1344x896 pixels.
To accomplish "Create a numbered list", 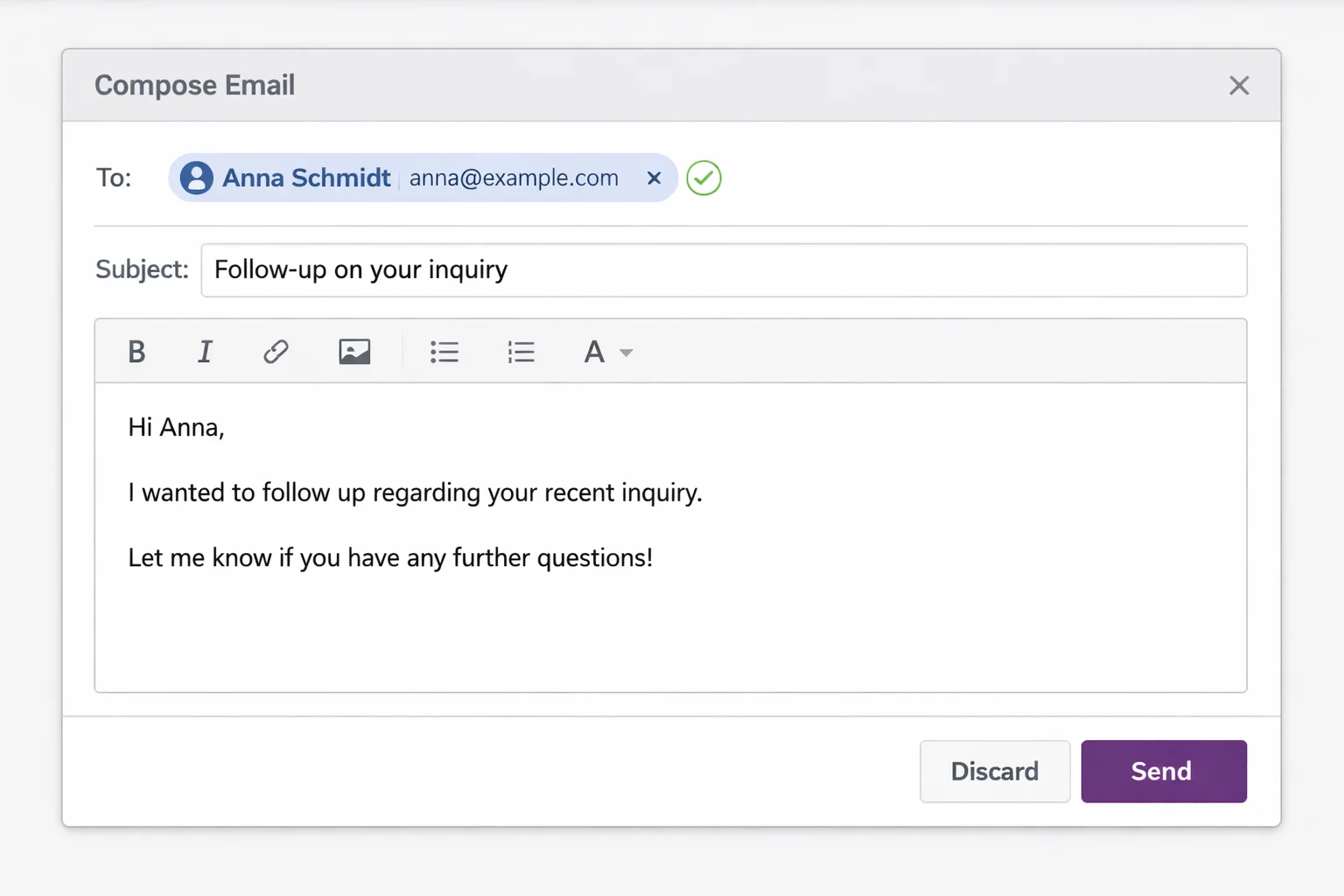I will click(521, 351).
